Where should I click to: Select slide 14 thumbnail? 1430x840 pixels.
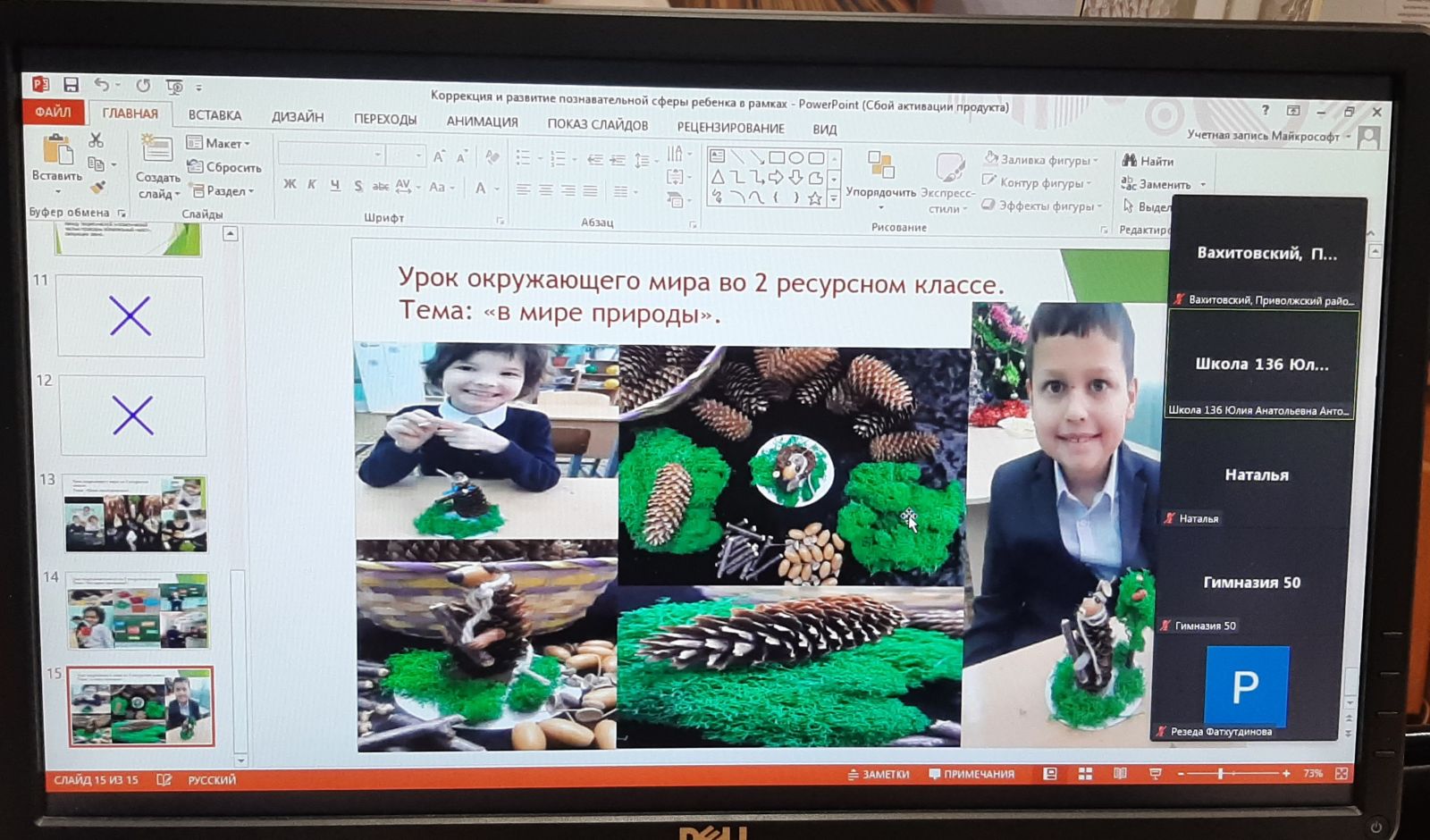click(138, 611)
